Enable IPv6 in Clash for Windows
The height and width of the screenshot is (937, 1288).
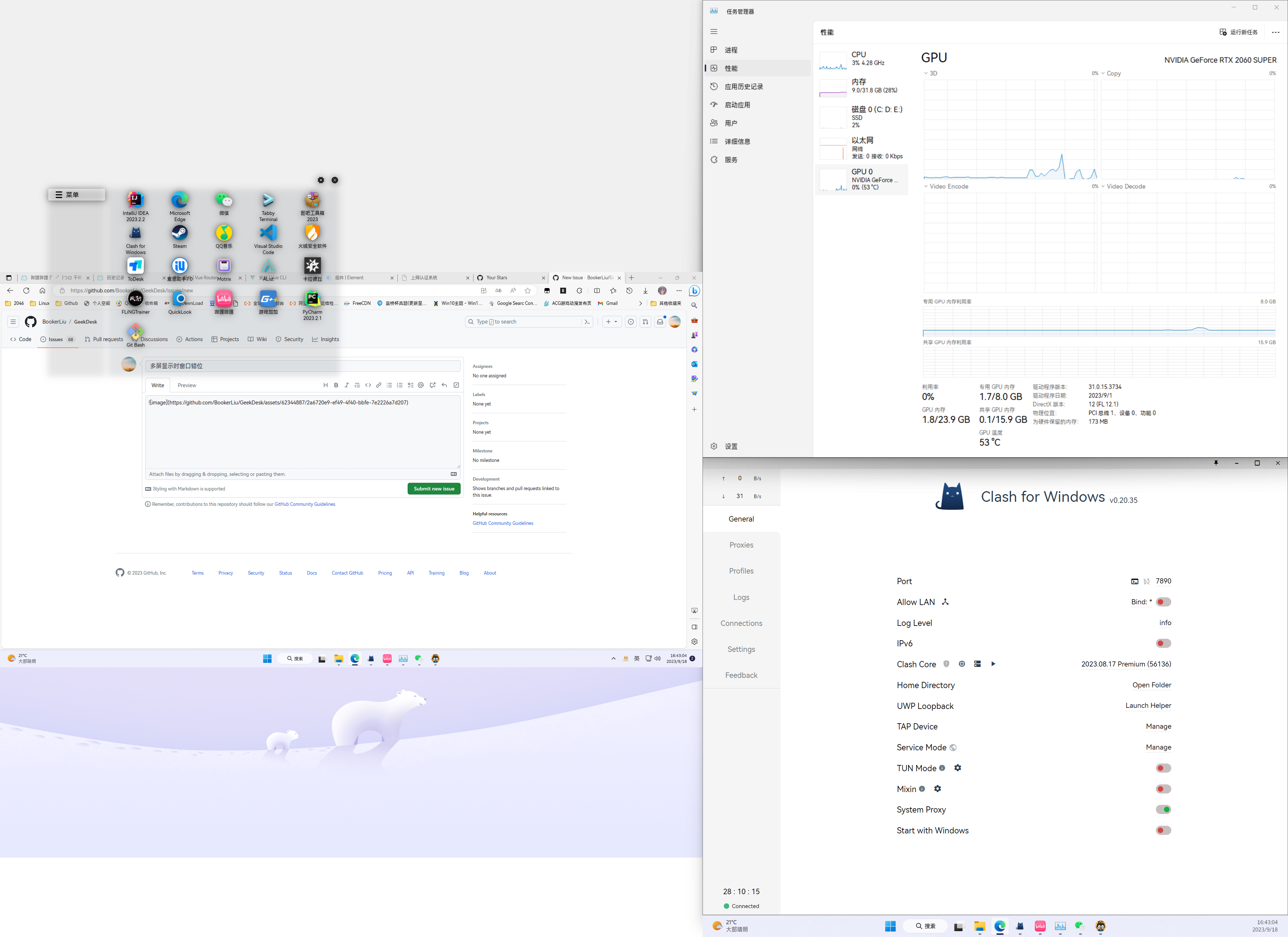pyautogui.click(x=1163, y=643)
